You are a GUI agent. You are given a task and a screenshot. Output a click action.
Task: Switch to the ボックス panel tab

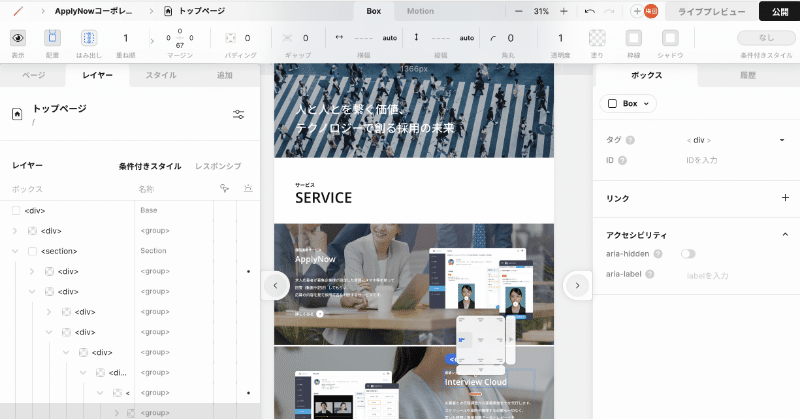pos(646,75)
